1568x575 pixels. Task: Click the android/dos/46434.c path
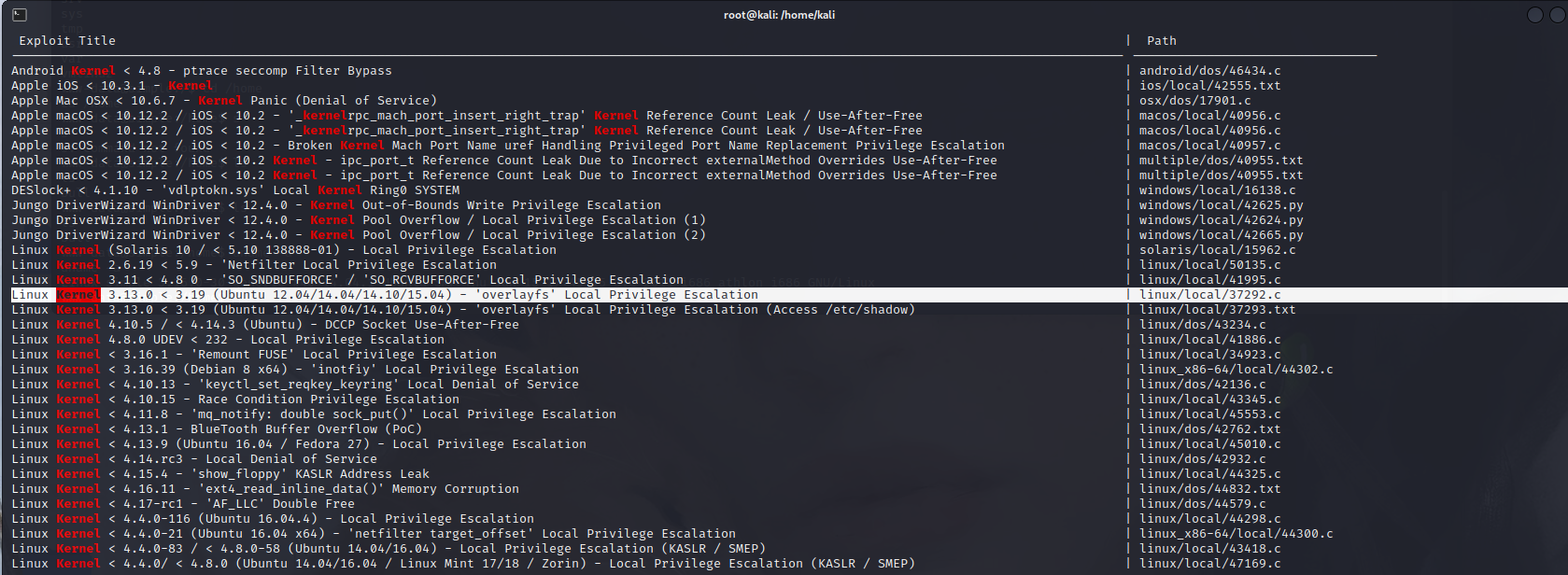coord(1209,71)
